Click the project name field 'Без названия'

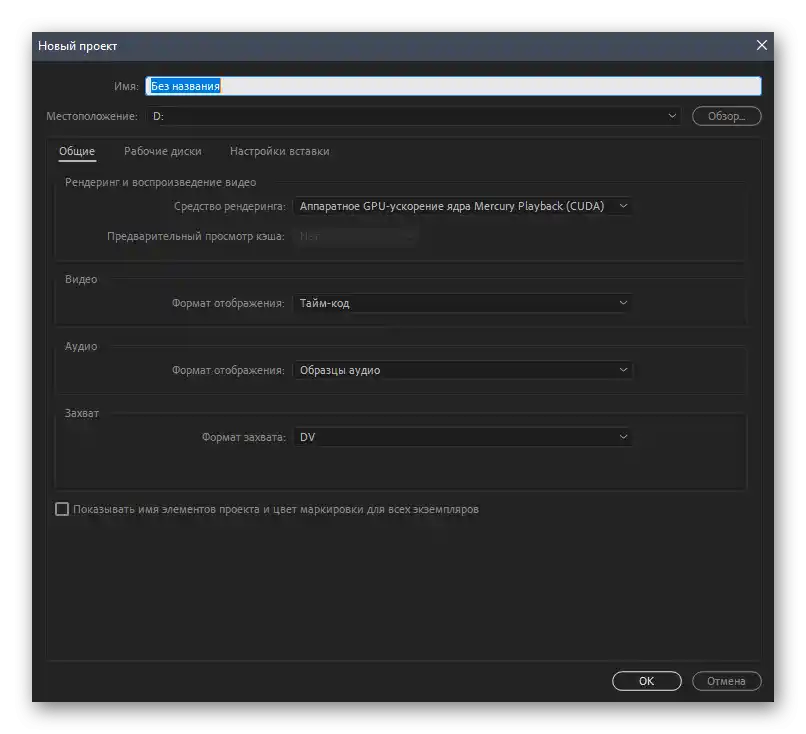[453, 86]
